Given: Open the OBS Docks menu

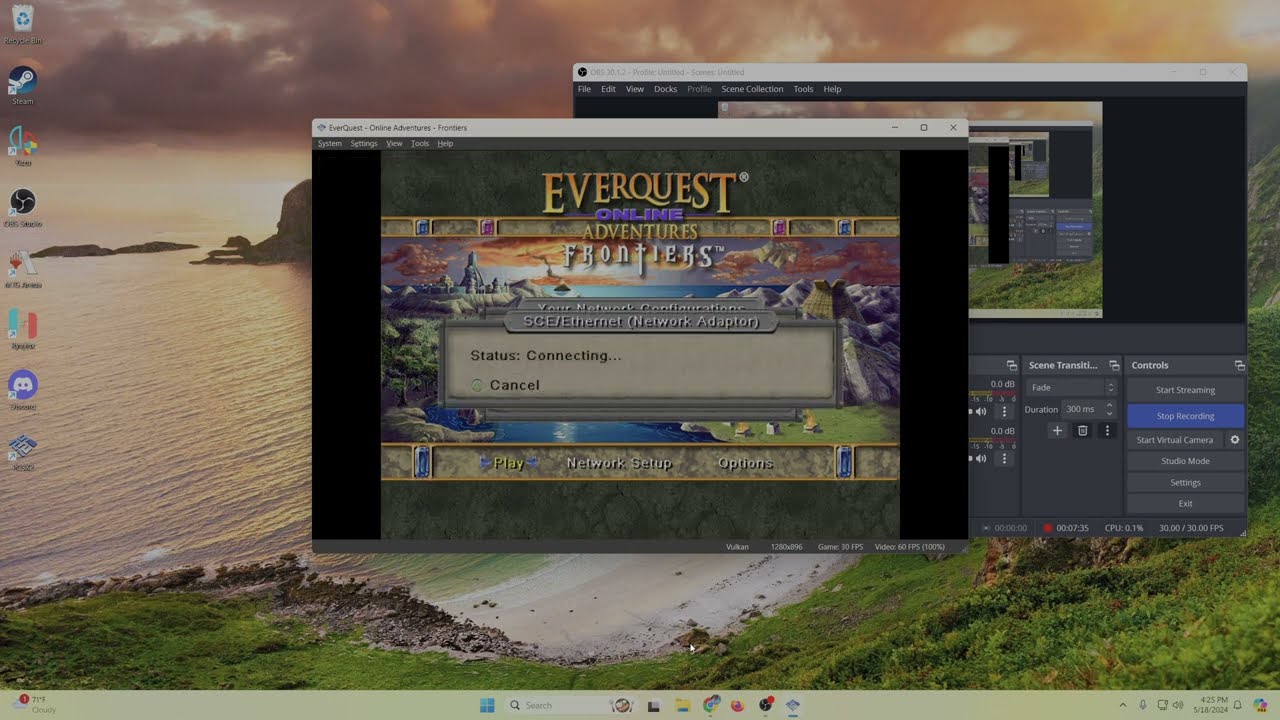Looking at the screenshot, I should coord(666,89).
